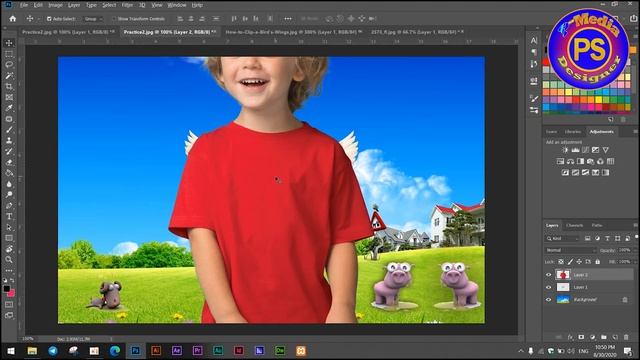640x360 pixels.
Task: Delete layer using trash icon
Action: click(x=626, y=337)
